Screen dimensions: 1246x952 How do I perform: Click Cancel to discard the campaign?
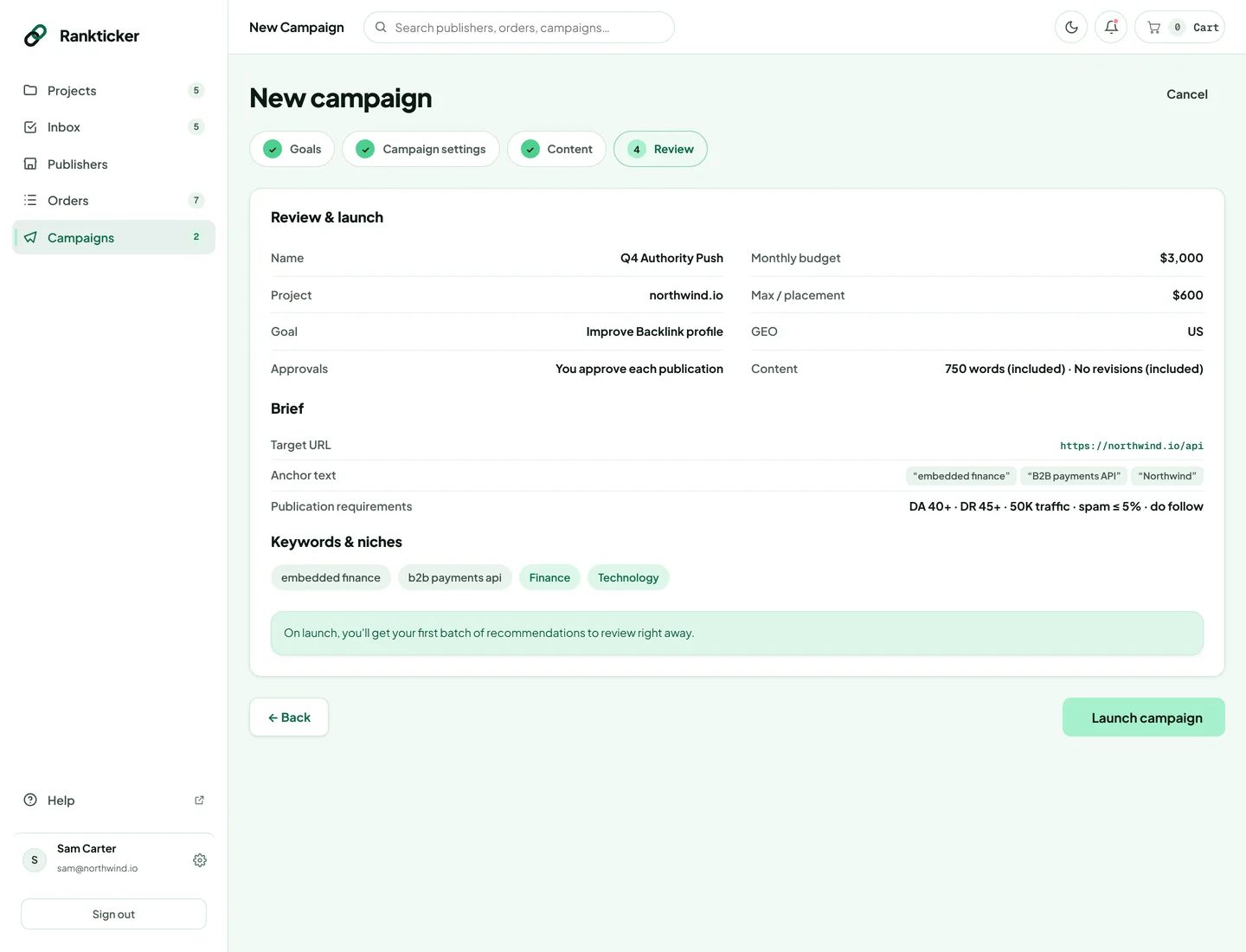(x=1187, y=94)
